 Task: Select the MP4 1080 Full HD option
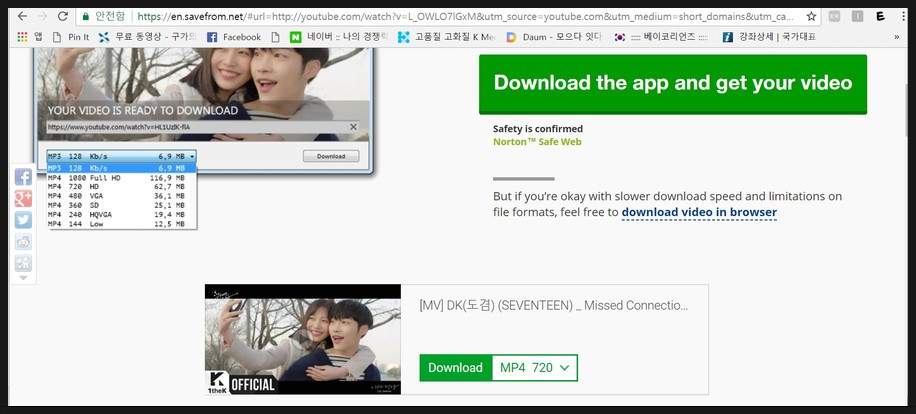122,178
